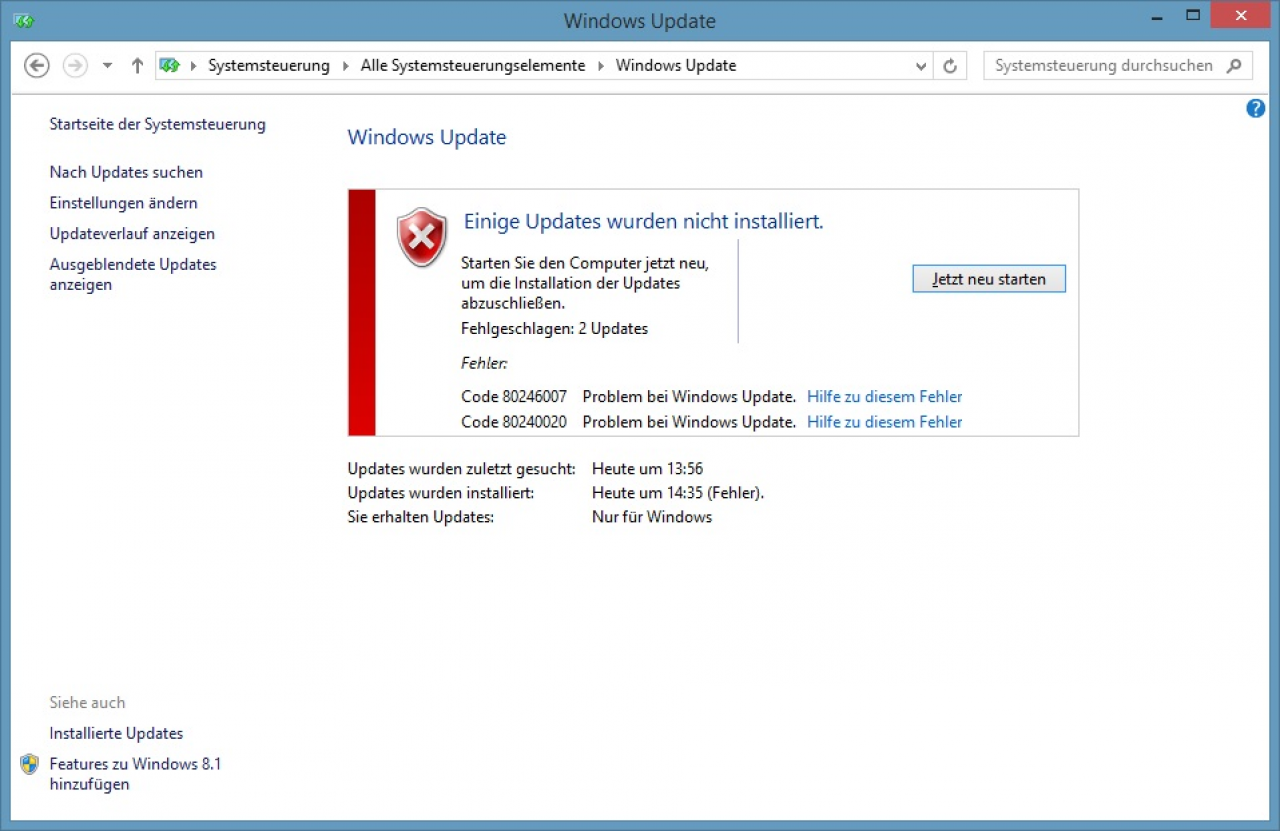
Task: Open Einstellungen ändern
Action: pos(124,203)
